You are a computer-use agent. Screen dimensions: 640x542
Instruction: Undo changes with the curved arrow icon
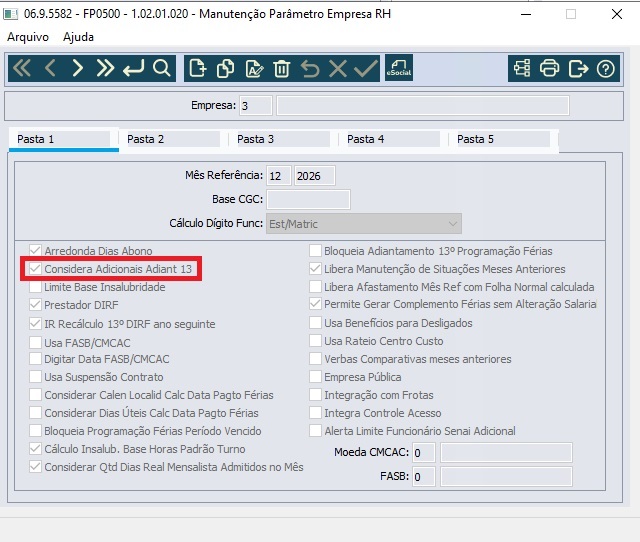tap(310, 68)
